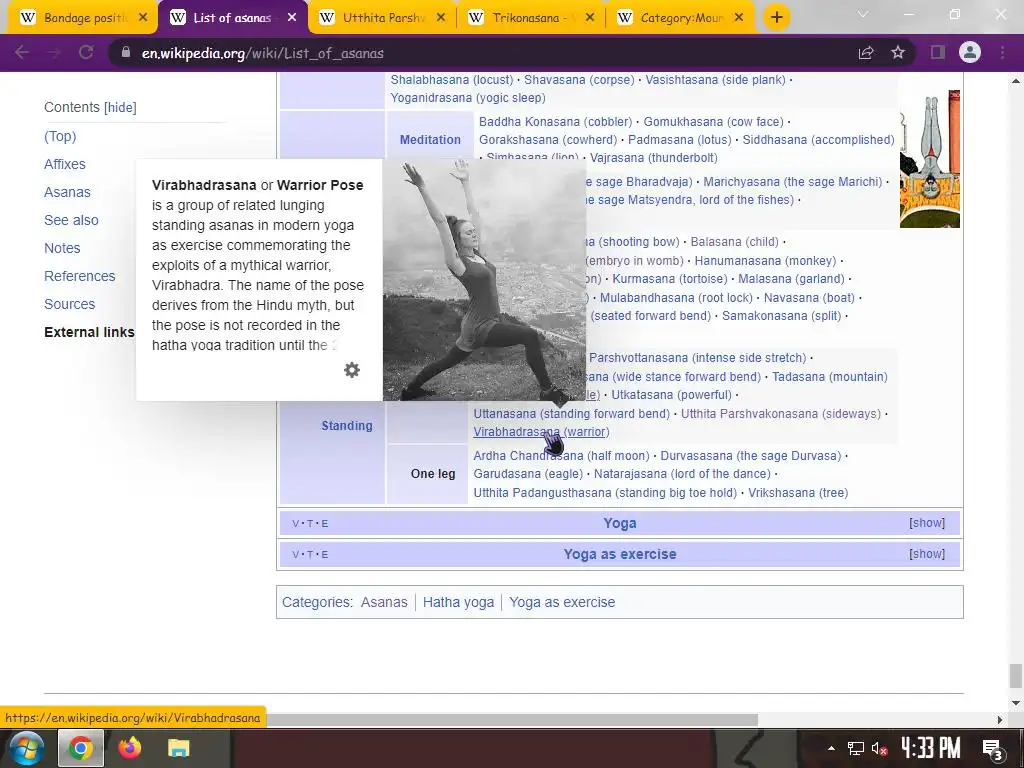The image size is (1024, 768).
Task: Launch Firefox from the taskbar
Action: pyautogui.click(x=129, y=747)
